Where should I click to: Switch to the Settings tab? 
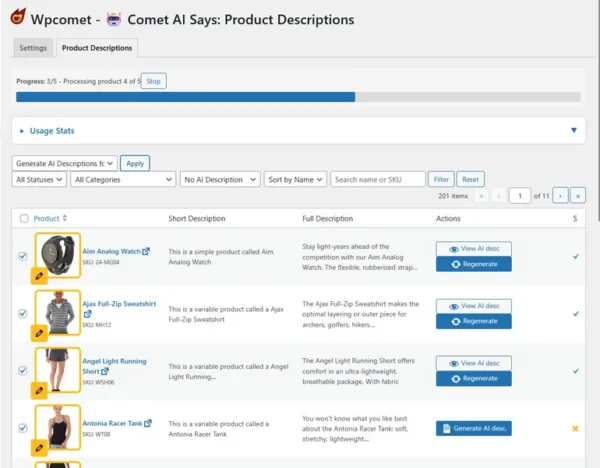tap(33, 47)
